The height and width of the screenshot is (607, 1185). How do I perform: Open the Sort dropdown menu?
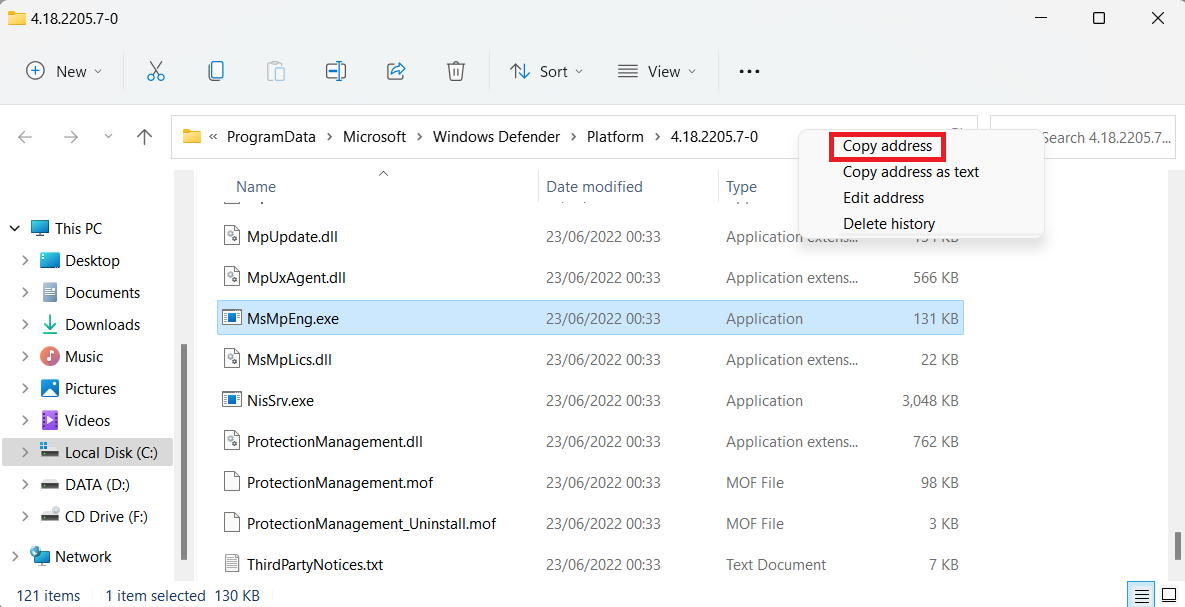tap(546, 71)
